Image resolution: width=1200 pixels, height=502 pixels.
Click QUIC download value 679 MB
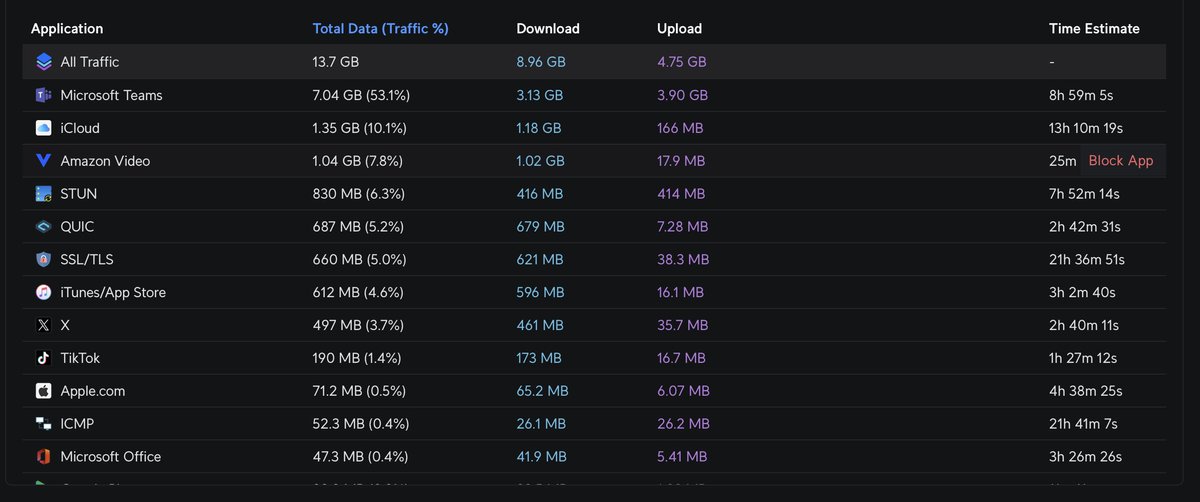[x=540, y=227]
